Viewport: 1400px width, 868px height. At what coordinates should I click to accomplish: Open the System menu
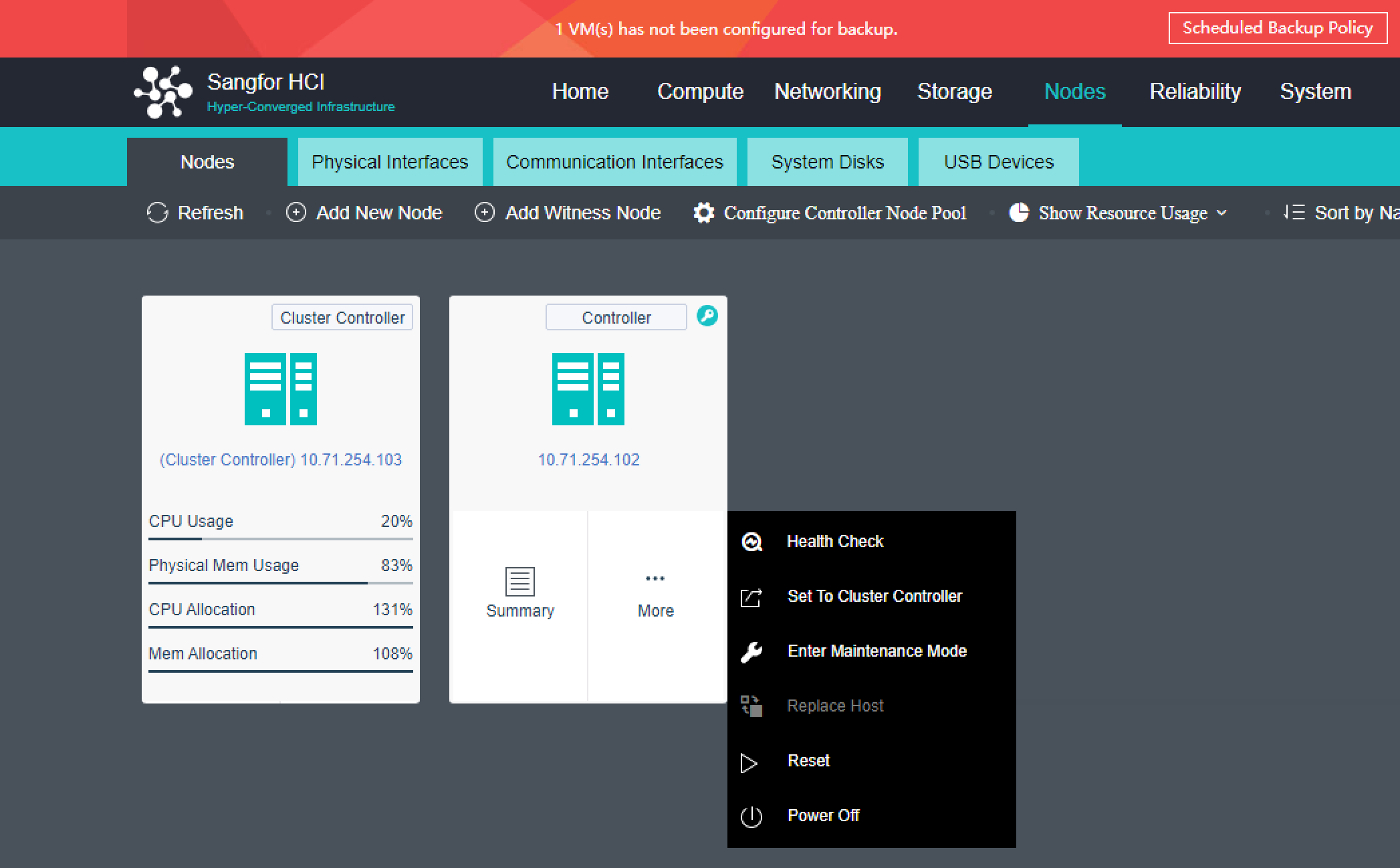[1316, 92]
